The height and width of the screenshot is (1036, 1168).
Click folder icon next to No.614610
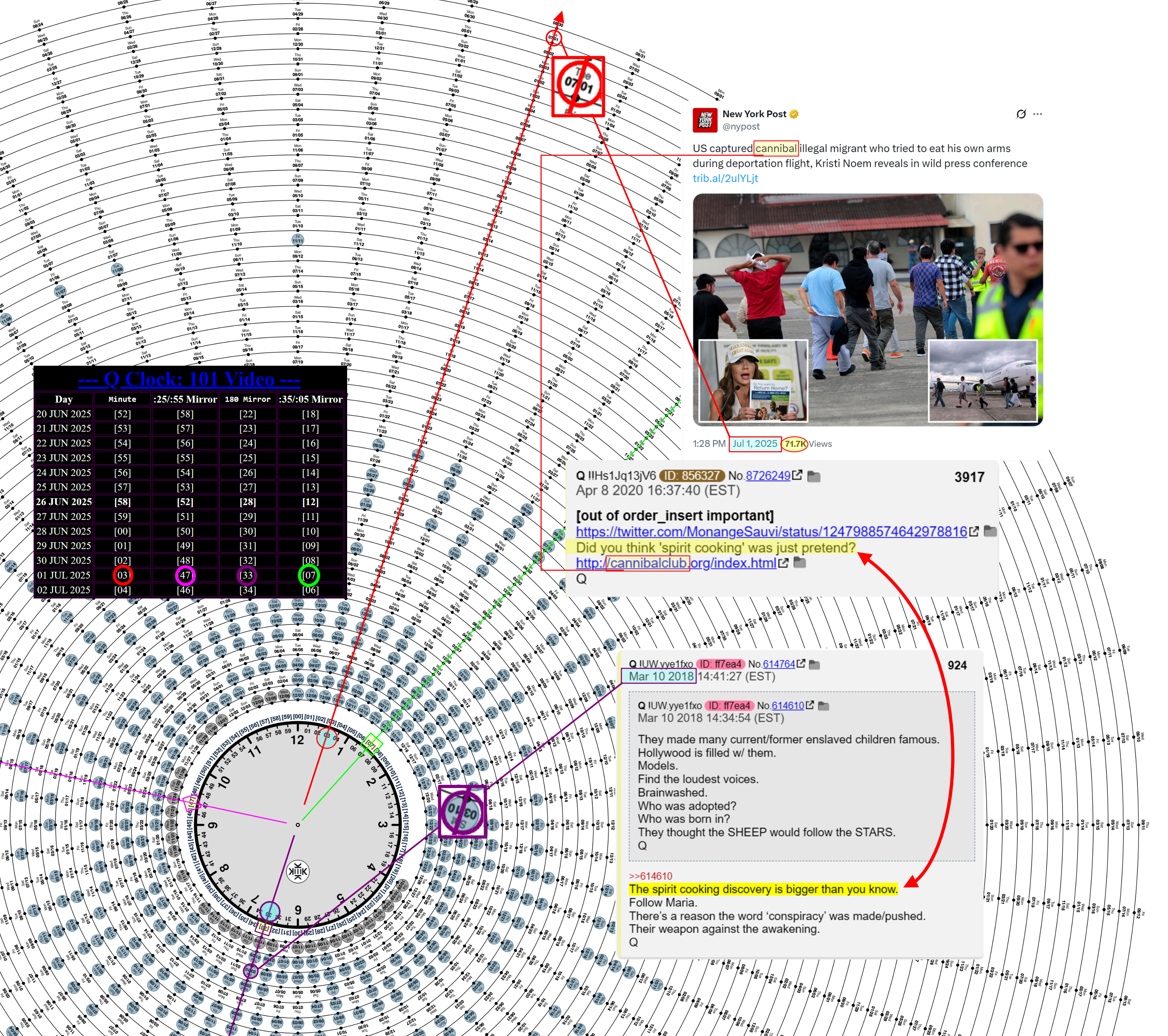point(823,706)
